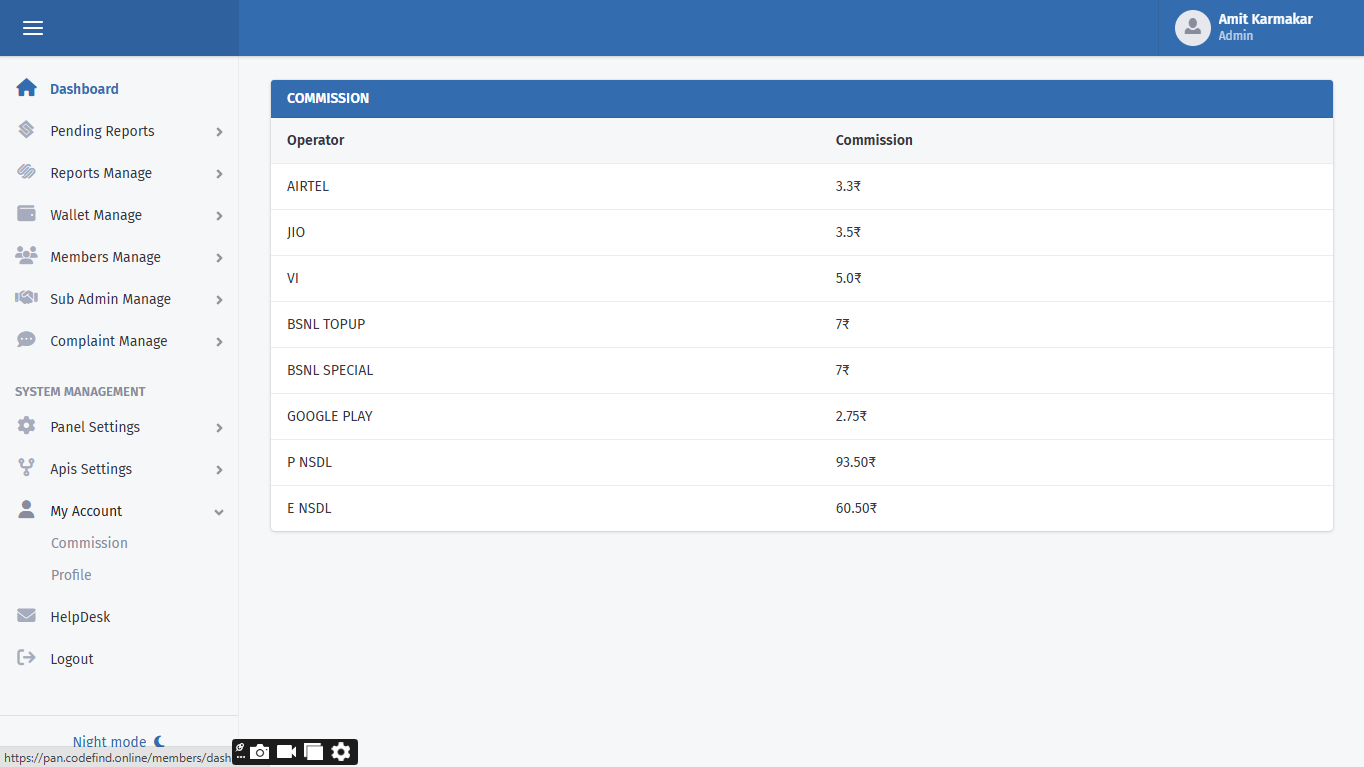The width and height of the screenshot is (1364, 767).
Task: Expand Wallet Manage chevron
Action: click(x=219, y=216)
